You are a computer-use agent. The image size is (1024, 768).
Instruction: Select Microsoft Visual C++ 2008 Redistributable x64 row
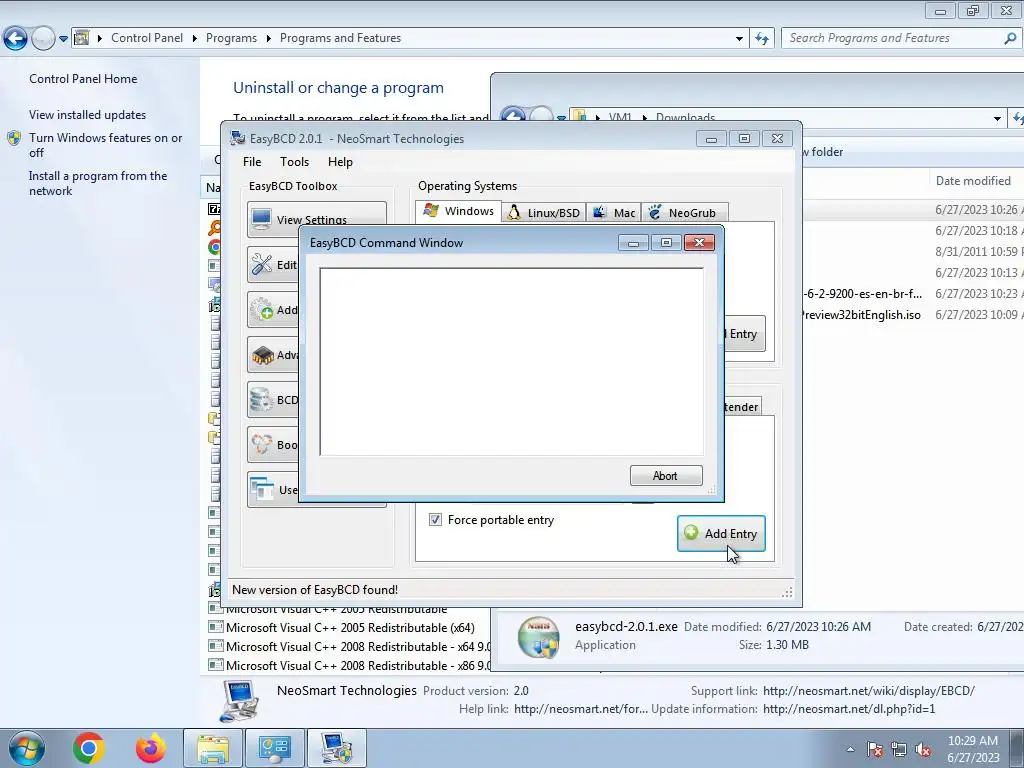coord(349,647)
